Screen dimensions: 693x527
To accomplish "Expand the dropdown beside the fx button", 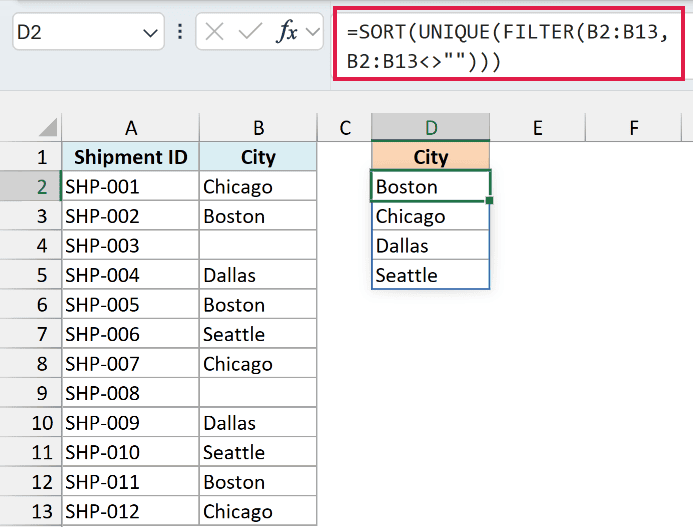I will point(313,32).
